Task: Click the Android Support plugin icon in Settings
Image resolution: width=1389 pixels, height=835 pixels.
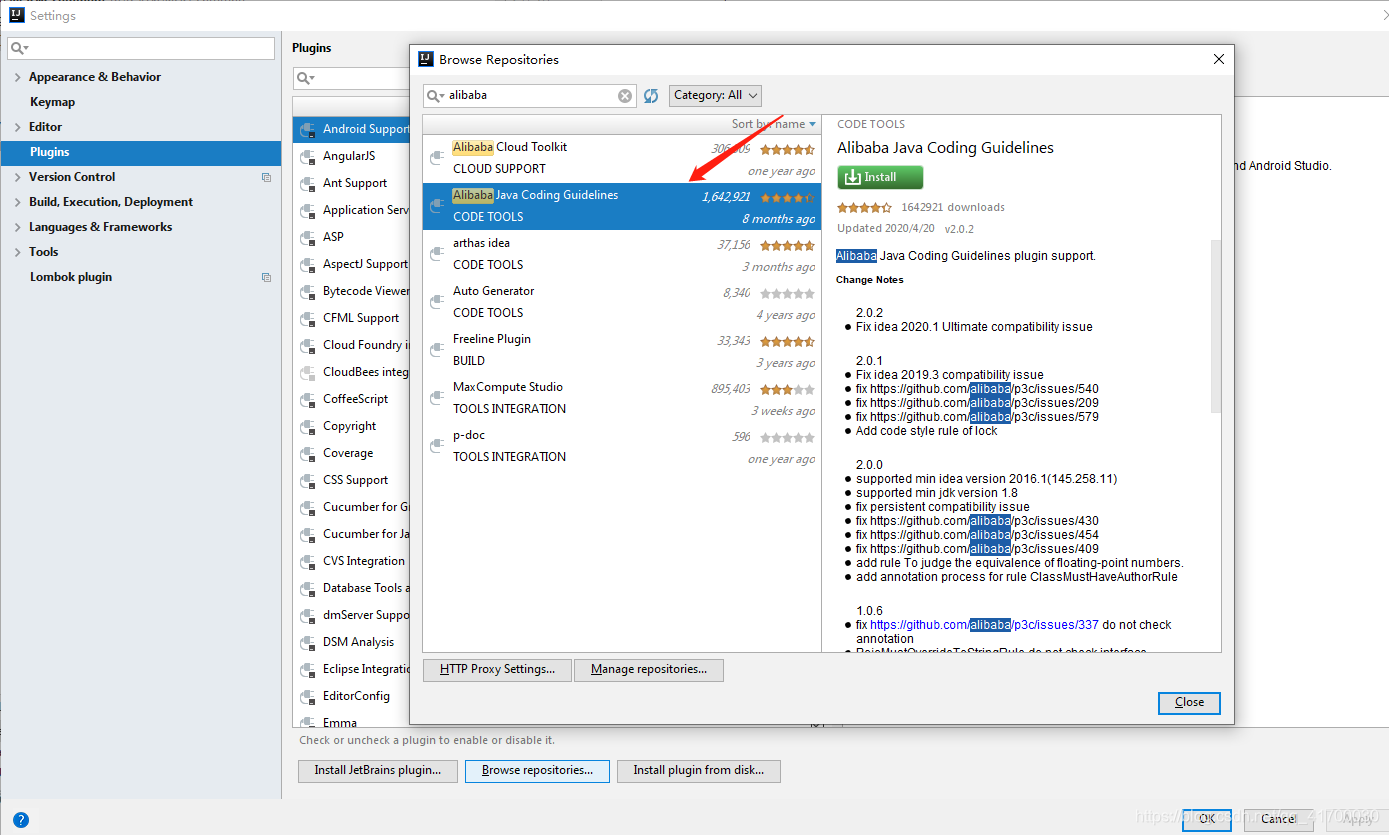Action: (x=308, y=129)
